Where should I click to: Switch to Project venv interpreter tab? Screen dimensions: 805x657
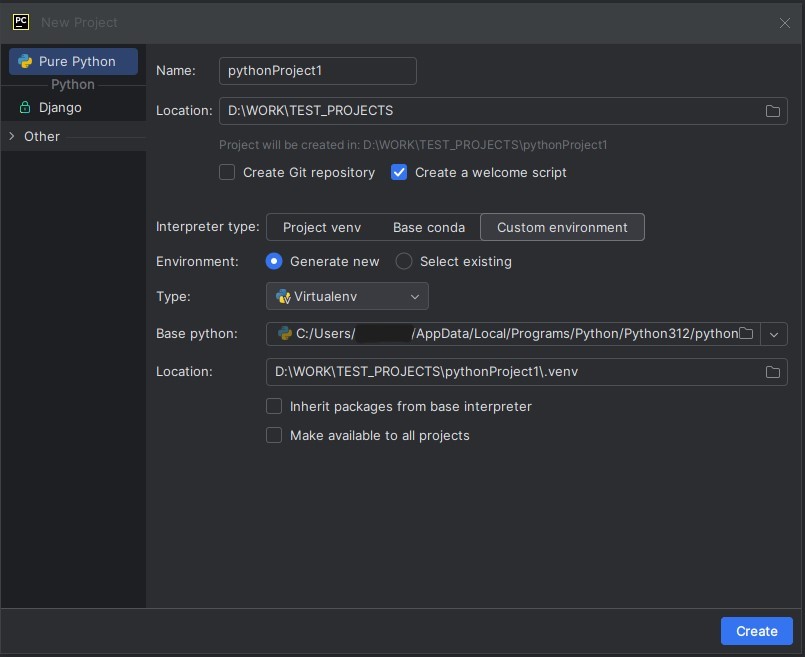[x=321, y=227]
